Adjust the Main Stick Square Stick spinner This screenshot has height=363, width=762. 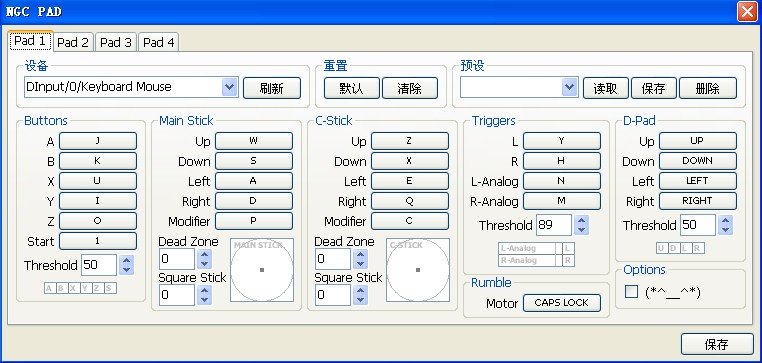click(x=204, y=295)
